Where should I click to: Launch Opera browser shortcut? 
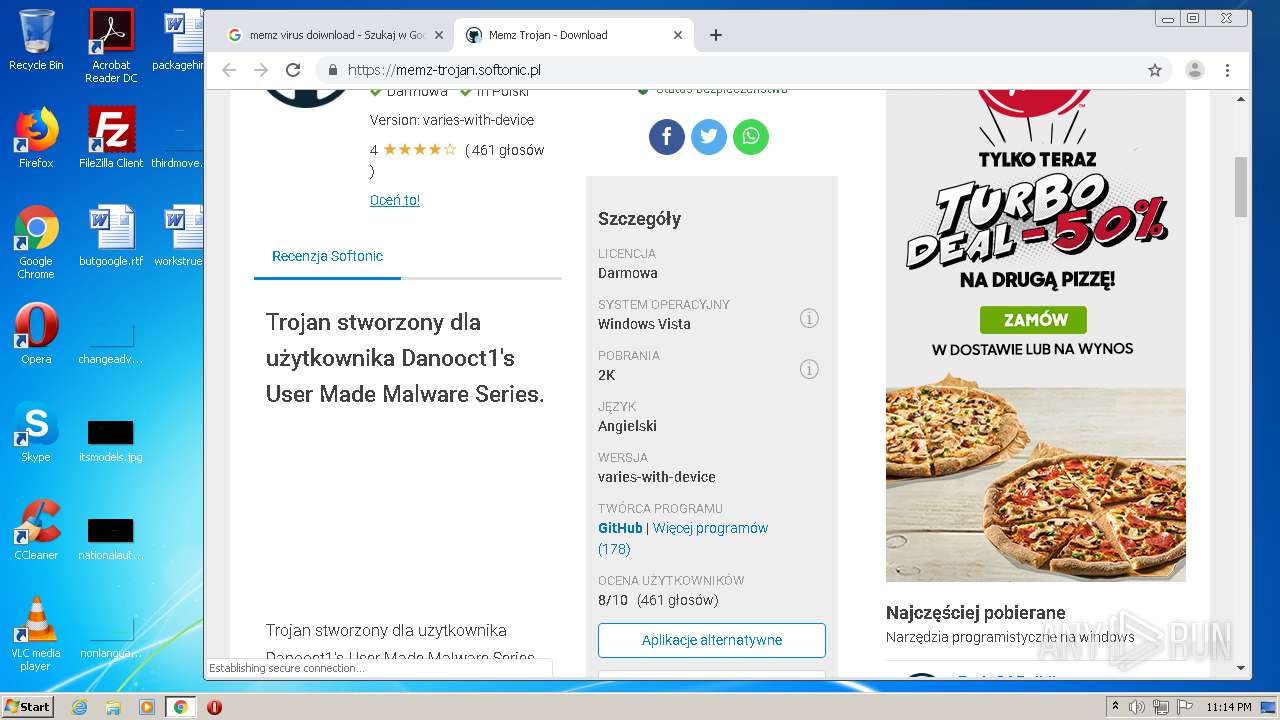tap(36, 334)
